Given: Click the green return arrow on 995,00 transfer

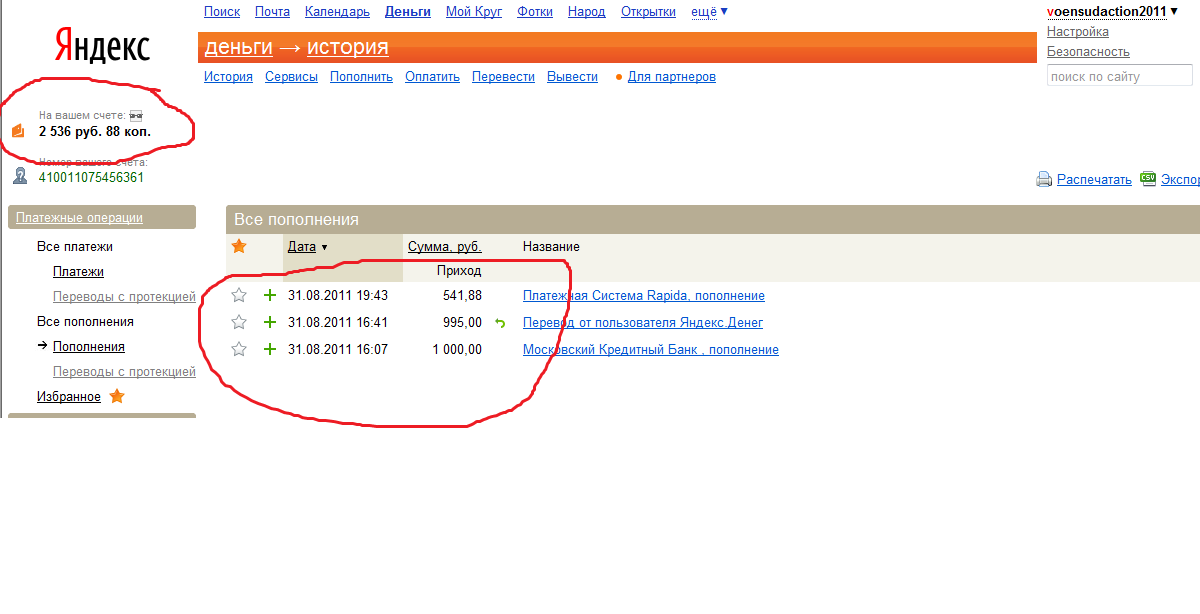Looking at the screenshot, I should point(500,323).
